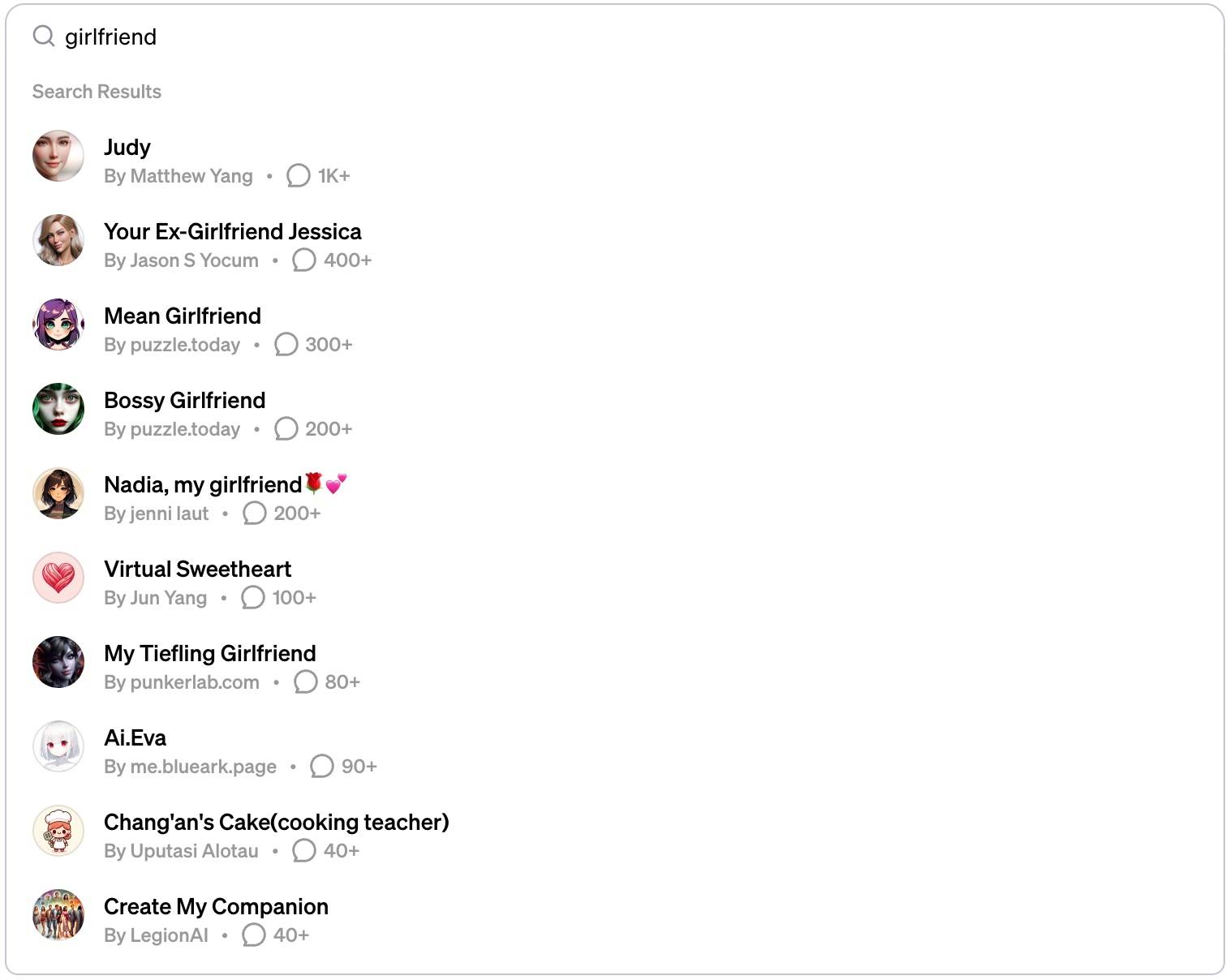Viewport: 1230px width, 980px height.
Task: Open the Your Ex-Girlfriend Jessica result
Action: 614,245
